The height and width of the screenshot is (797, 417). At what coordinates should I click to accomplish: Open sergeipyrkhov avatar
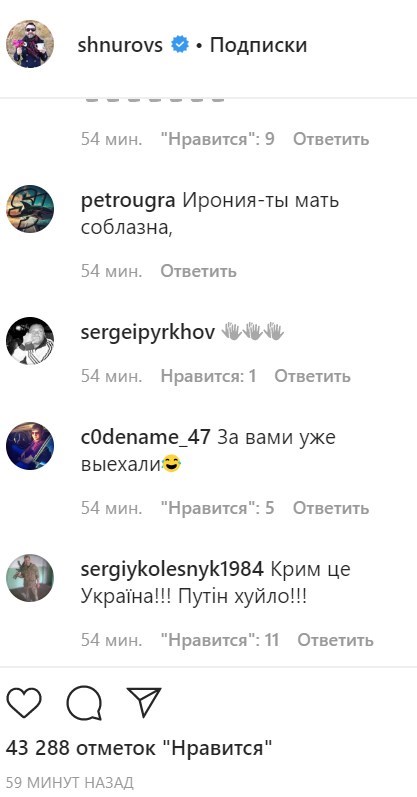[x=29, y=341]
